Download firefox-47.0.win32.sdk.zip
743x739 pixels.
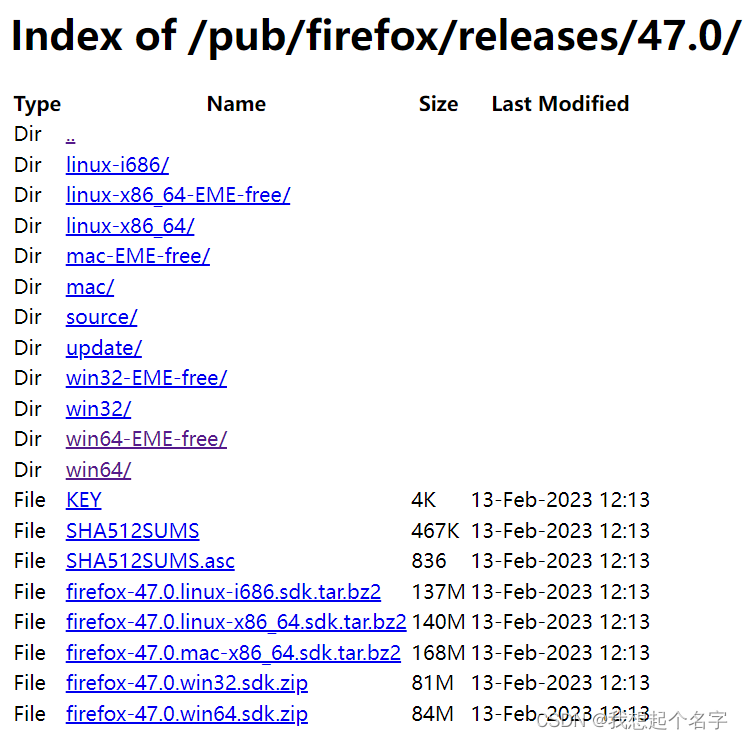[187, 684]
